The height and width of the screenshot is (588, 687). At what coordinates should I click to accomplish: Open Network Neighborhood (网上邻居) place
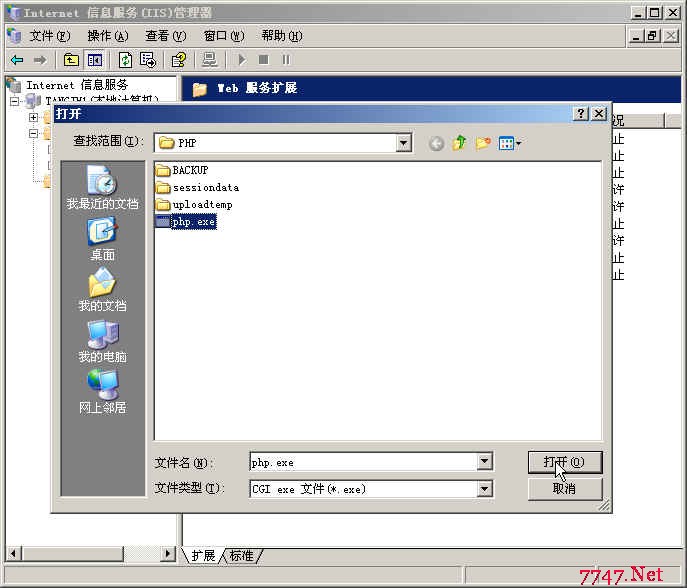[x=103, y=392]
